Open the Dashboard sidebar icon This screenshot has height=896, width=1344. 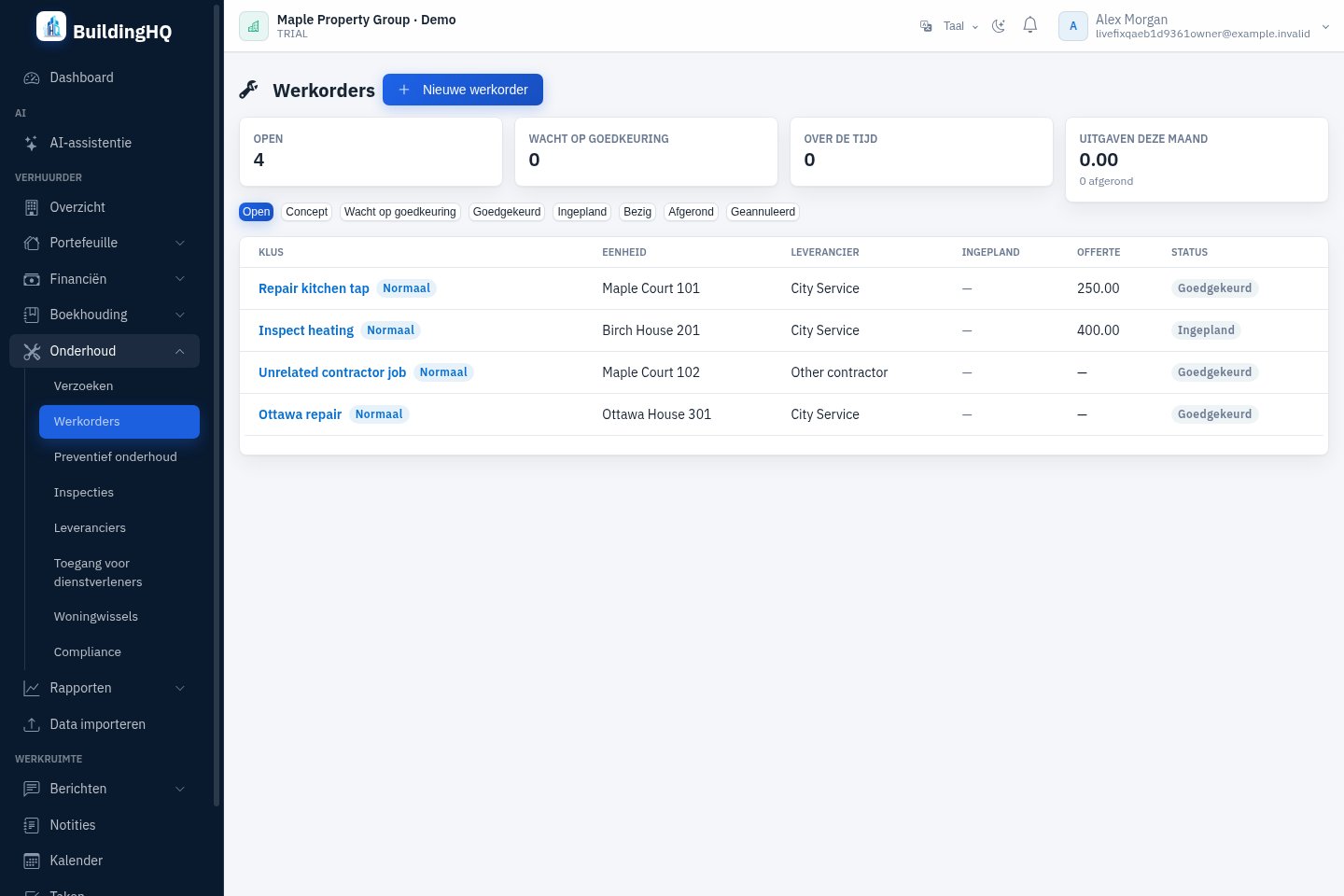(32, 78)
